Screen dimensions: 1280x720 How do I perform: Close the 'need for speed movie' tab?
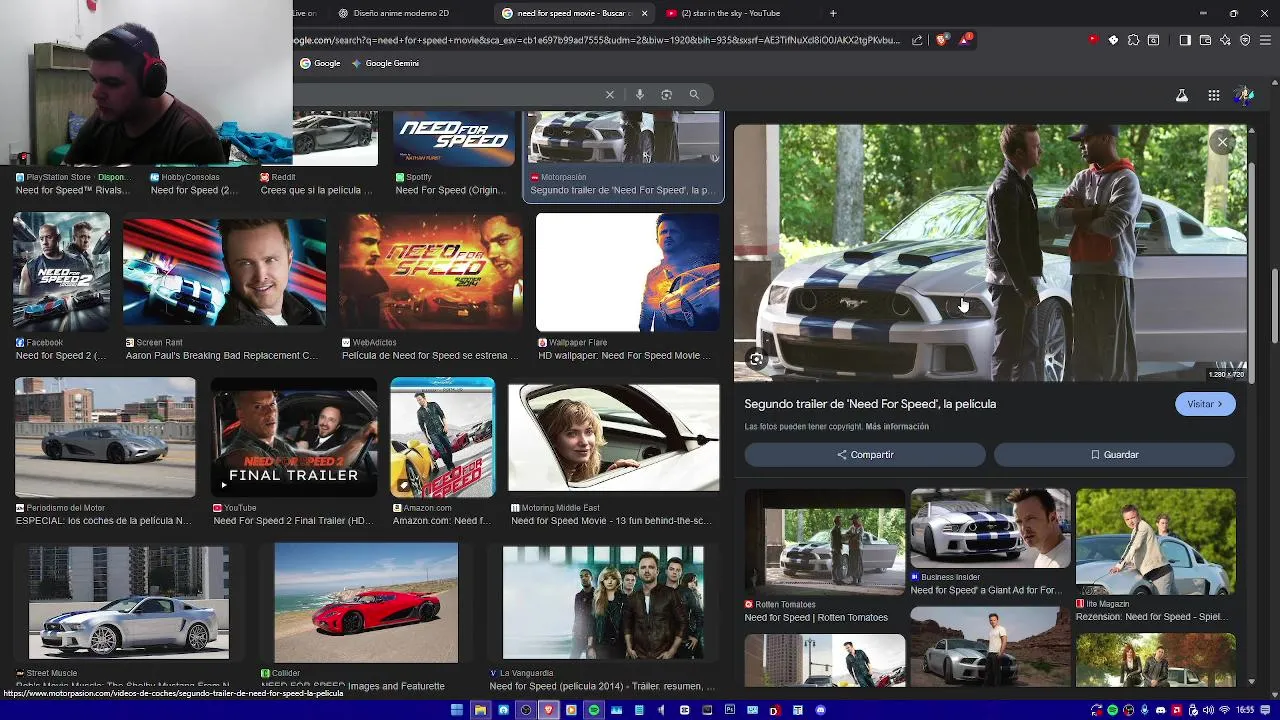point(645,13)
